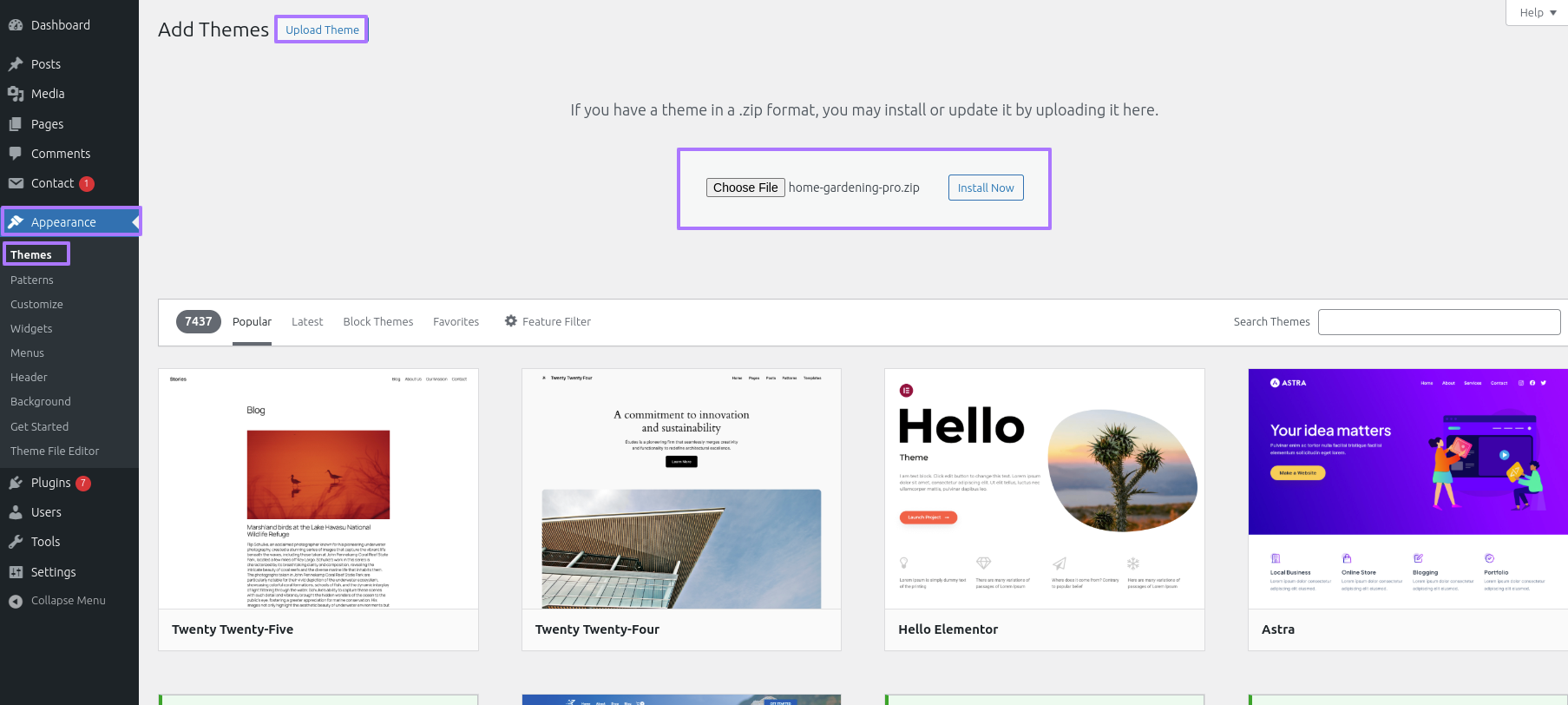The image size is (1568, 705).
Task: Click the Plugins plug icon
Action: click(16, 483)
